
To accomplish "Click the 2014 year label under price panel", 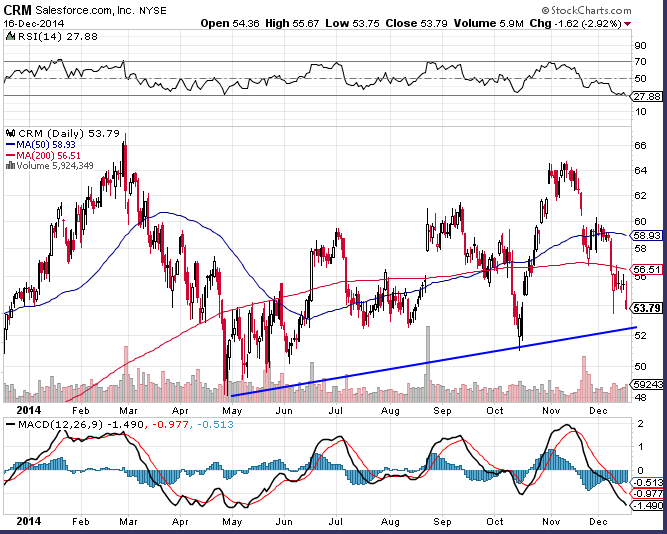I will coord(29,410).
